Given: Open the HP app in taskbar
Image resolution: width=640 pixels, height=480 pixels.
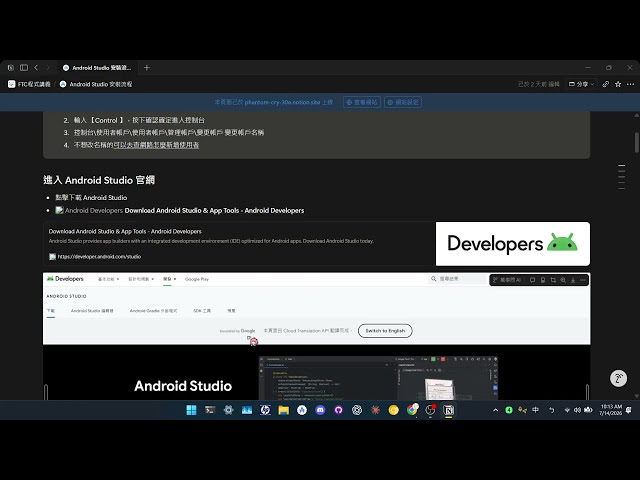Looking at the screenshot, I should [x=265, y=410].
